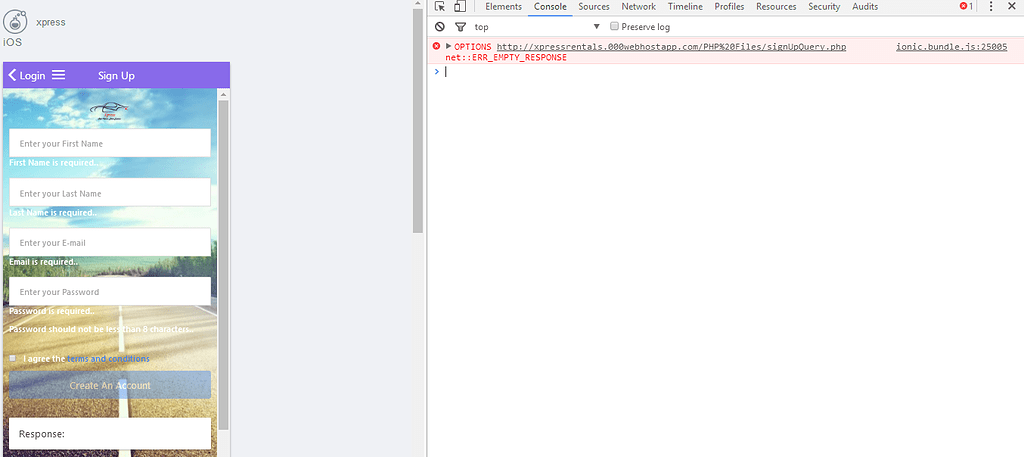
Task: Switch to the Security tab
Action: point(824,7)
